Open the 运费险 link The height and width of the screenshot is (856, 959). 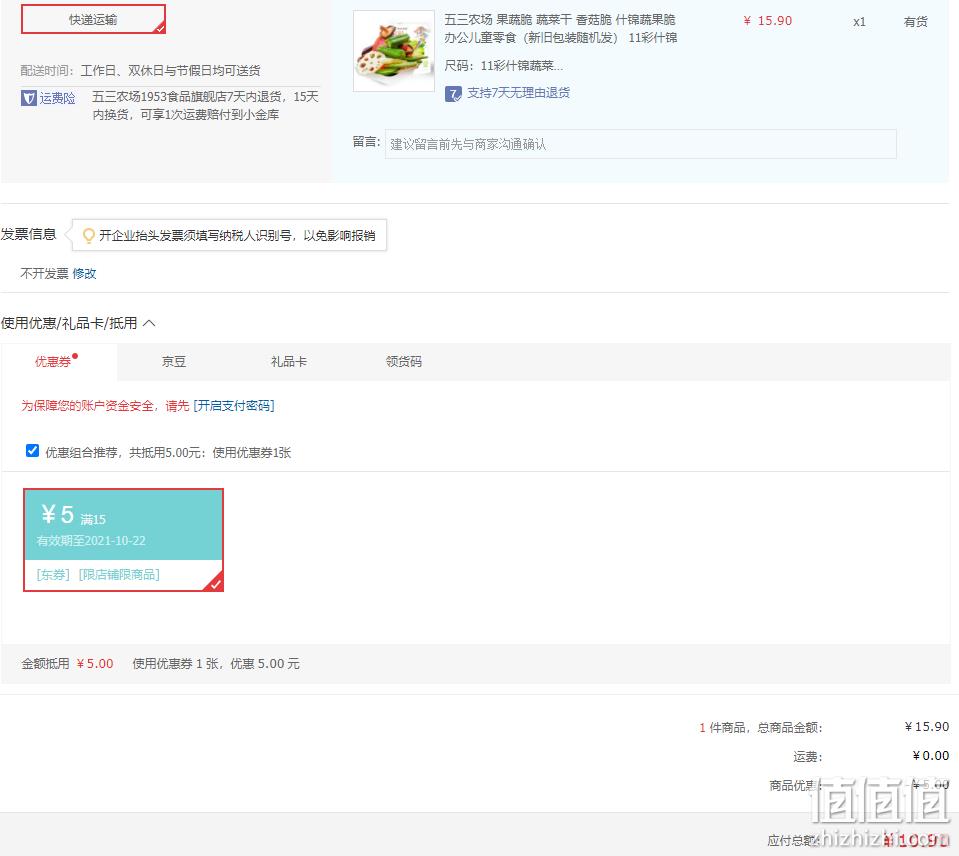pos(57,98)
